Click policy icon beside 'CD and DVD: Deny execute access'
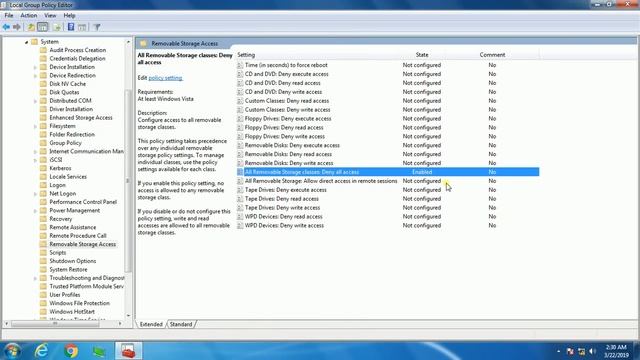Viewport: 640px width, 360px height. (x=240, y=74)
